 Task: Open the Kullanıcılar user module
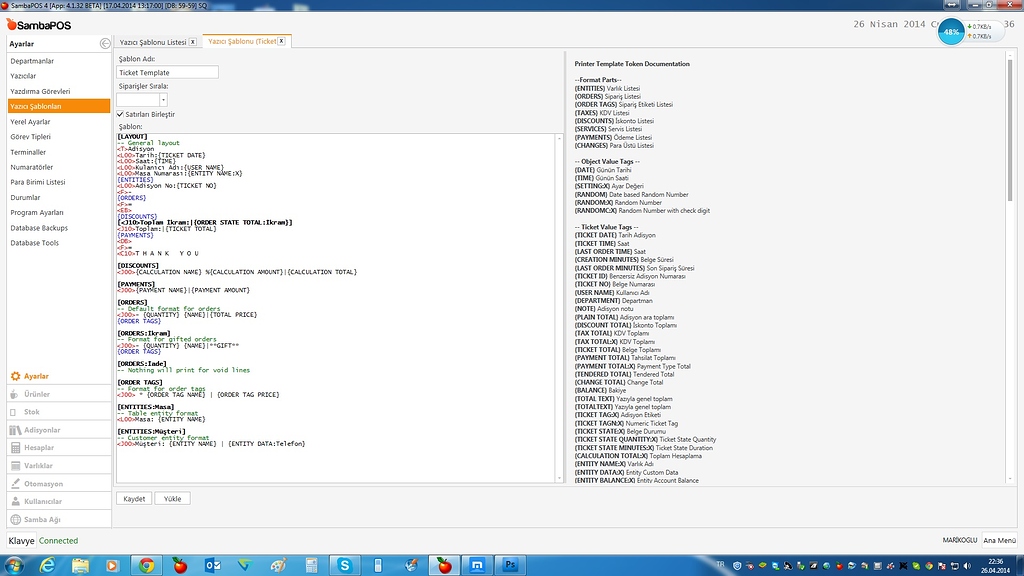click(x=43, y=502)
